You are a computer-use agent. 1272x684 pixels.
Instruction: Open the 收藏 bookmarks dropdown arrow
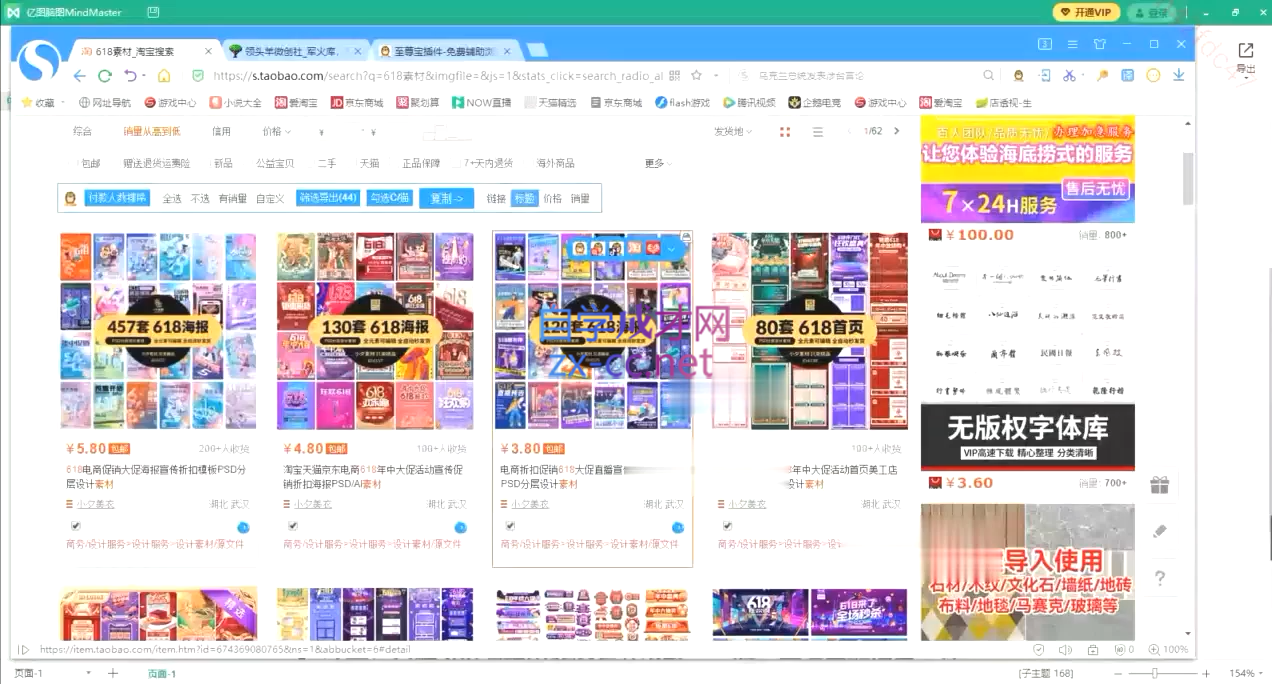click(62, 102)
